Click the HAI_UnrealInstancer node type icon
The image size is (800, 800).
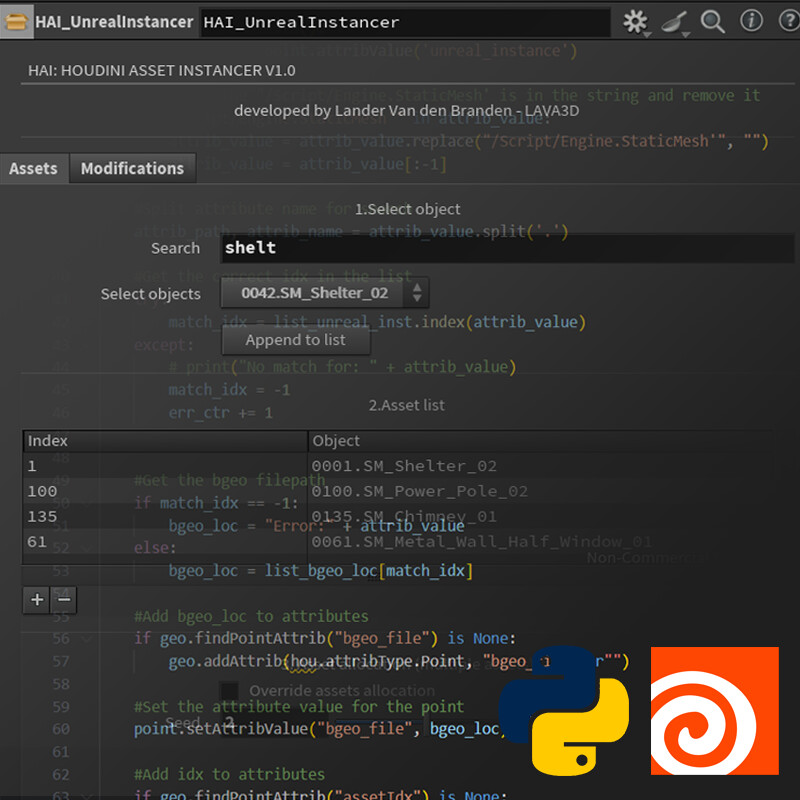click(17, 21)
